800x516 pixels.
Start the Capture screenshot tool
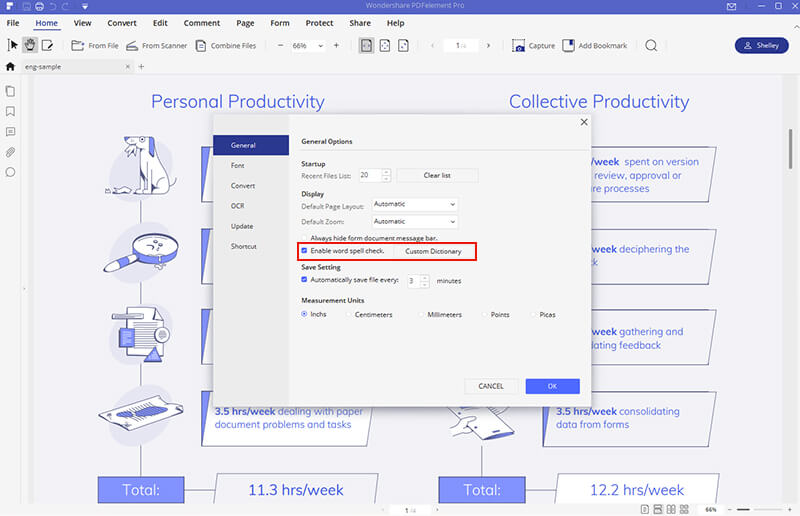click(x=533, y=45)
